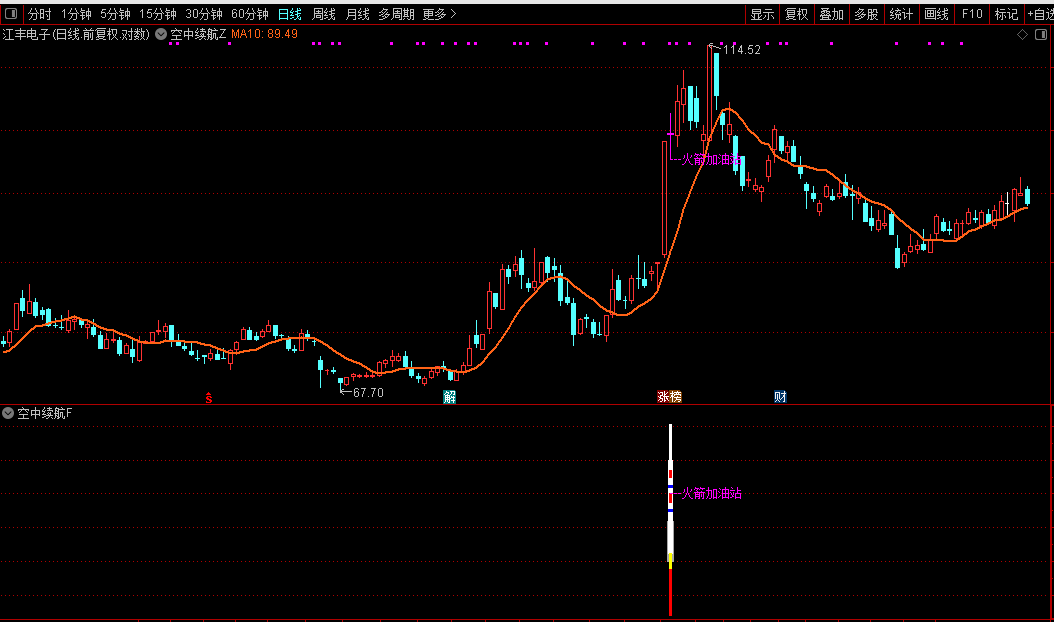Click the stock title 江丰电子(日线.前复权.对数)
The image size is (1054, 622).
coord(76,34)
